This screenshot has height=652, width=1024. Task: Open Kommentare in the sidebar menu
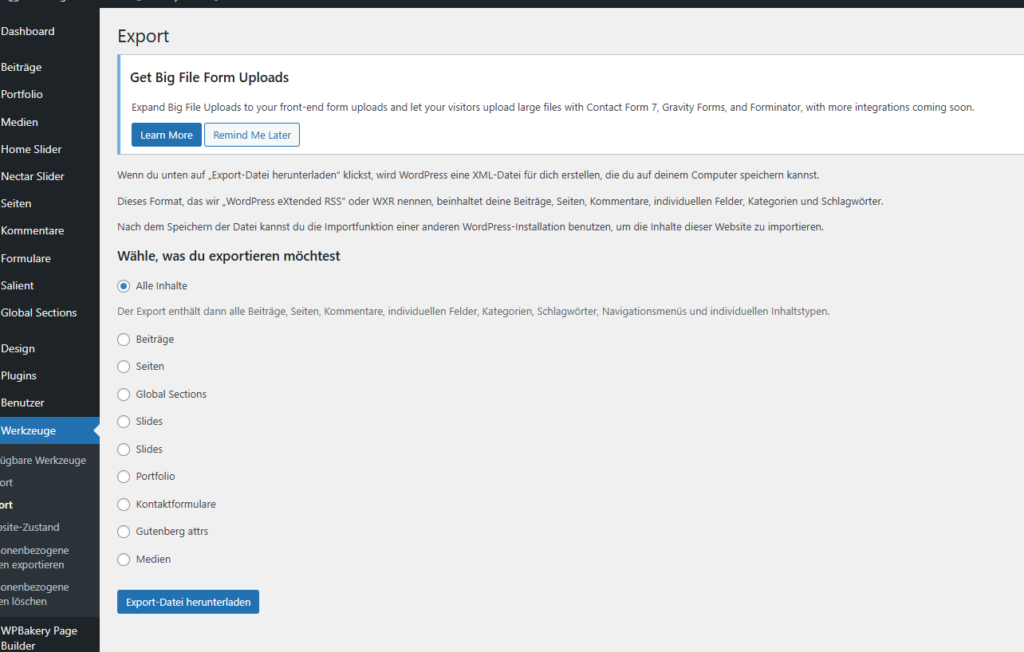32,231
